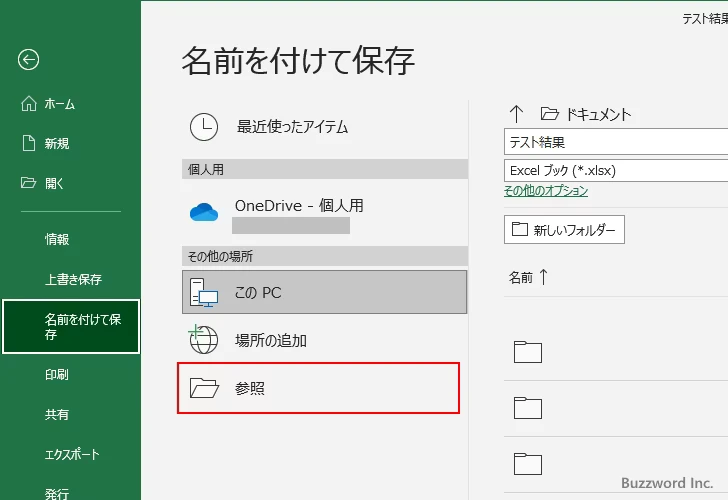Open the 印刷 page

tap(57, 374)
